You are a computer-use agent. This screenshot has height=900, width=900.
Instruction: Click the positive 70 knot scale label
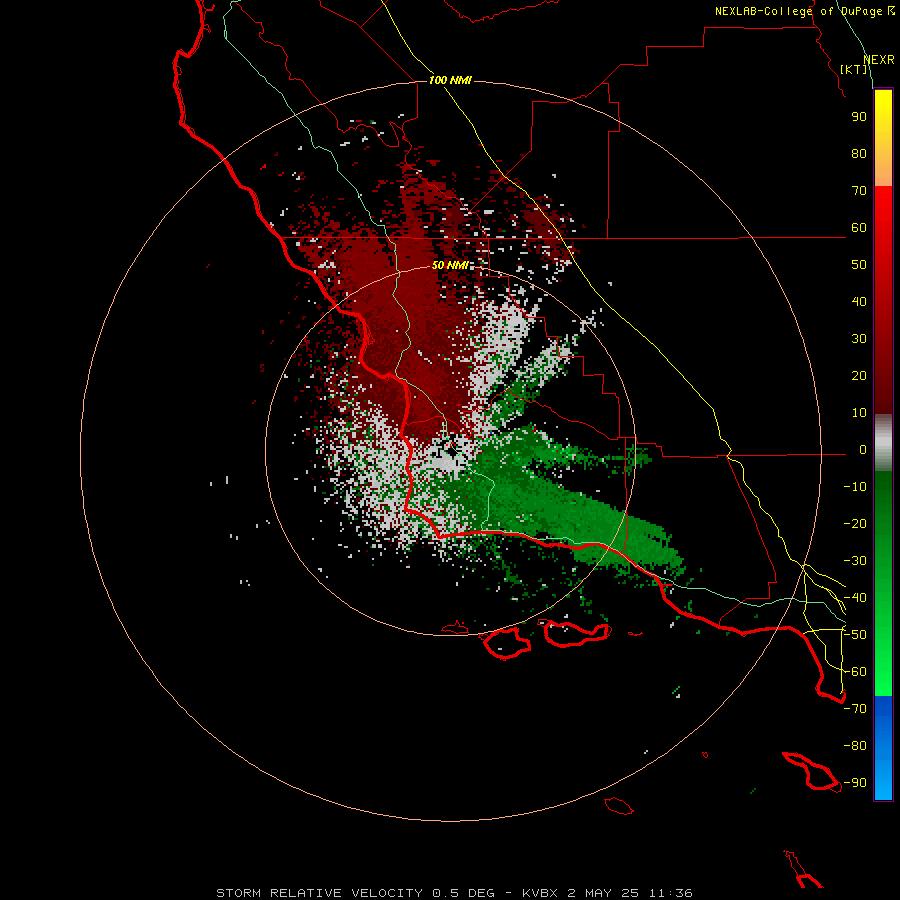859,191
